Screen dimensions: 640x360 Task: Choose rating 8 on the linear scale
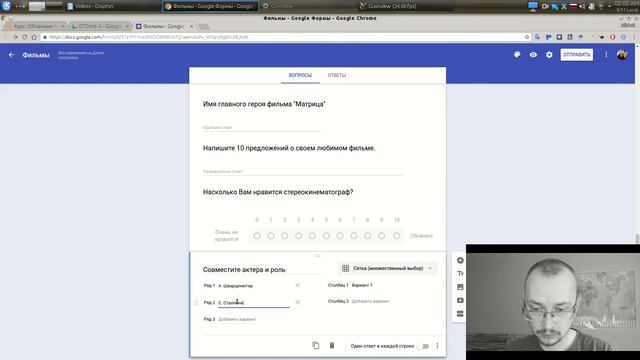tap(368, 236)
